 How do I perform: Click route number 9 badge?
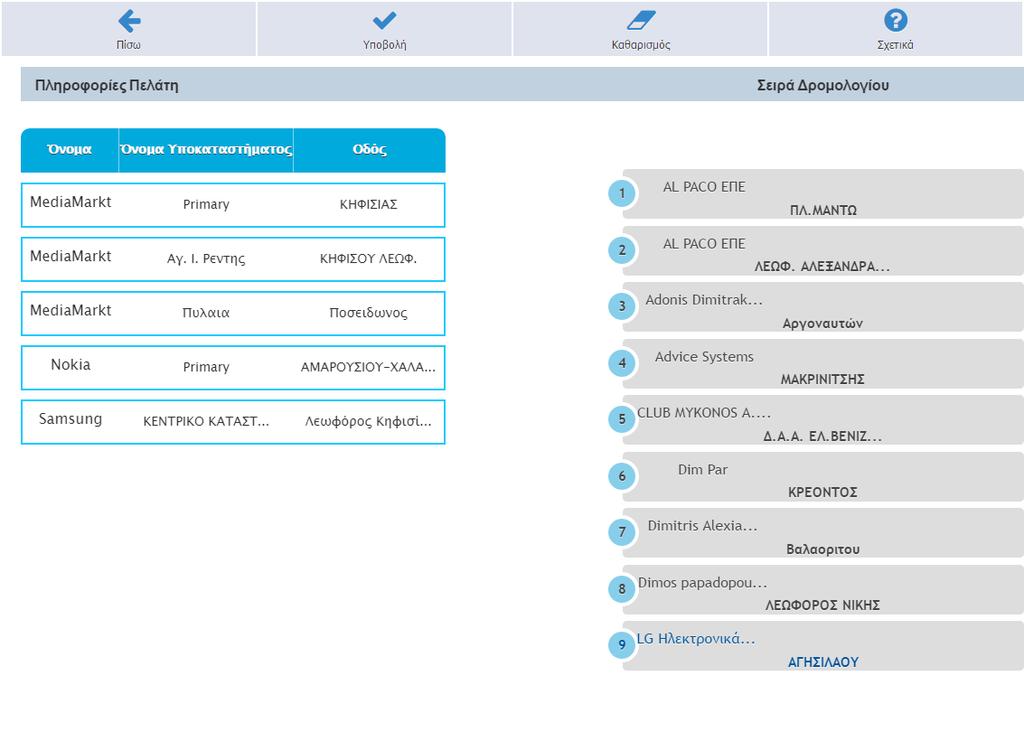[622, 645]
